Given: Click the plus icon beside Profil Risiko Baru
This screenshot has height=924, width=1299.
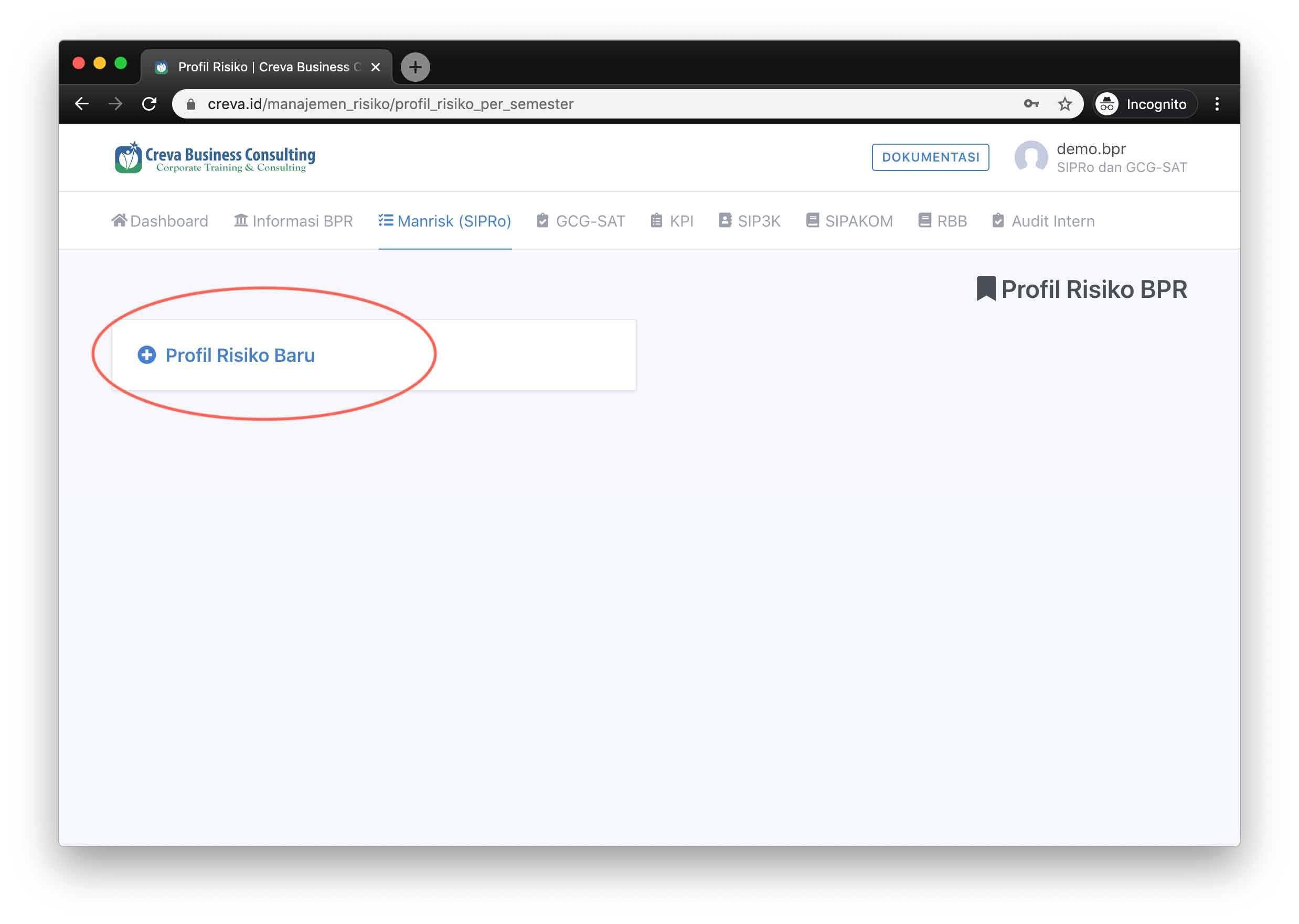Looking at the screenshot, I should click(147, 355).
